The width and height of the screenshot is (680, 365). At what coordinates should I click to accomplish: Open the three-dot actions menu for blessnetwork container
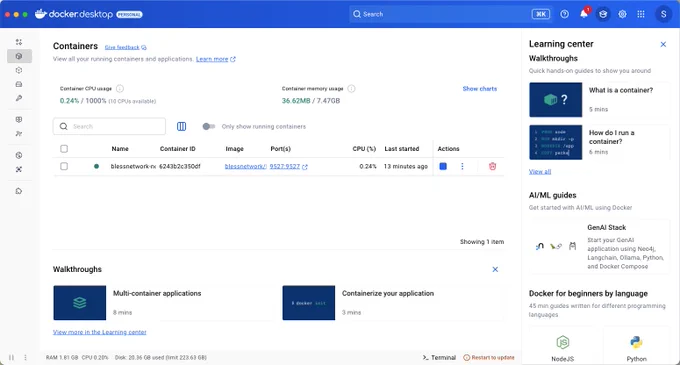click(462, 166)
